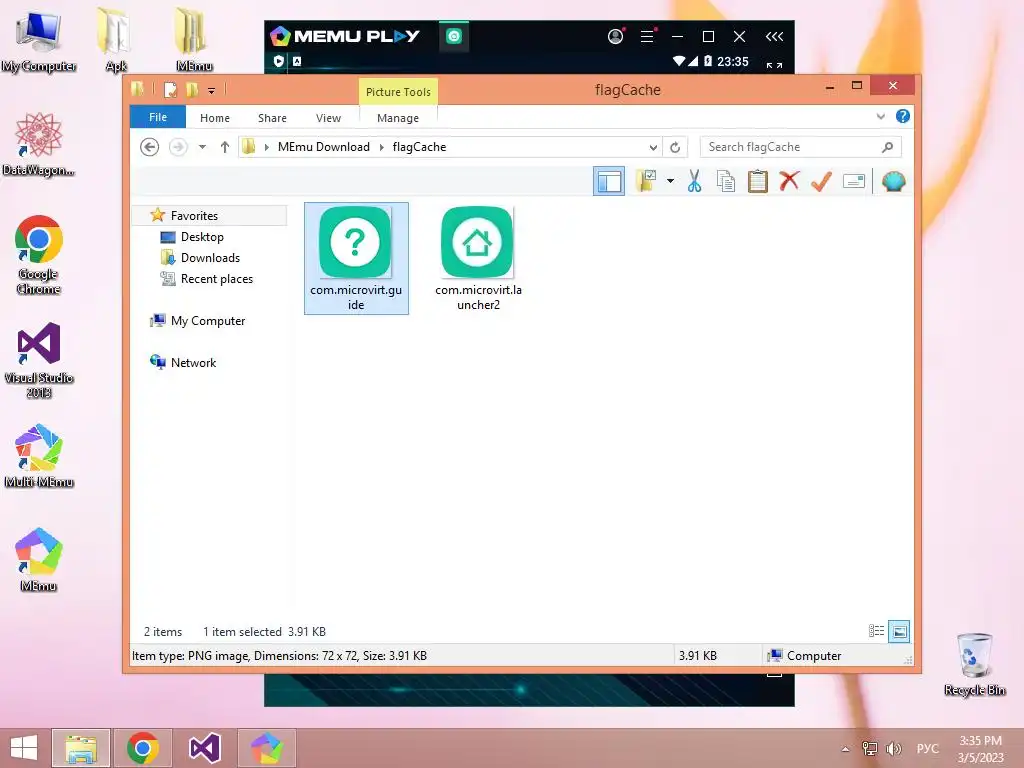
Task: Collapse MEmu Play sidebar with triple chevron
Action: (775, 37)
